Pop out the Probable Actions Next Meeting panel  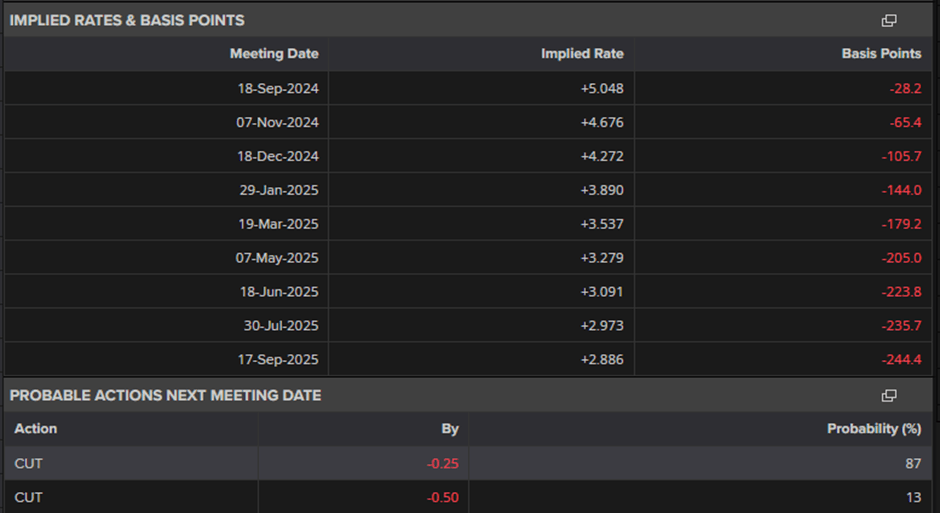(889, 395)
